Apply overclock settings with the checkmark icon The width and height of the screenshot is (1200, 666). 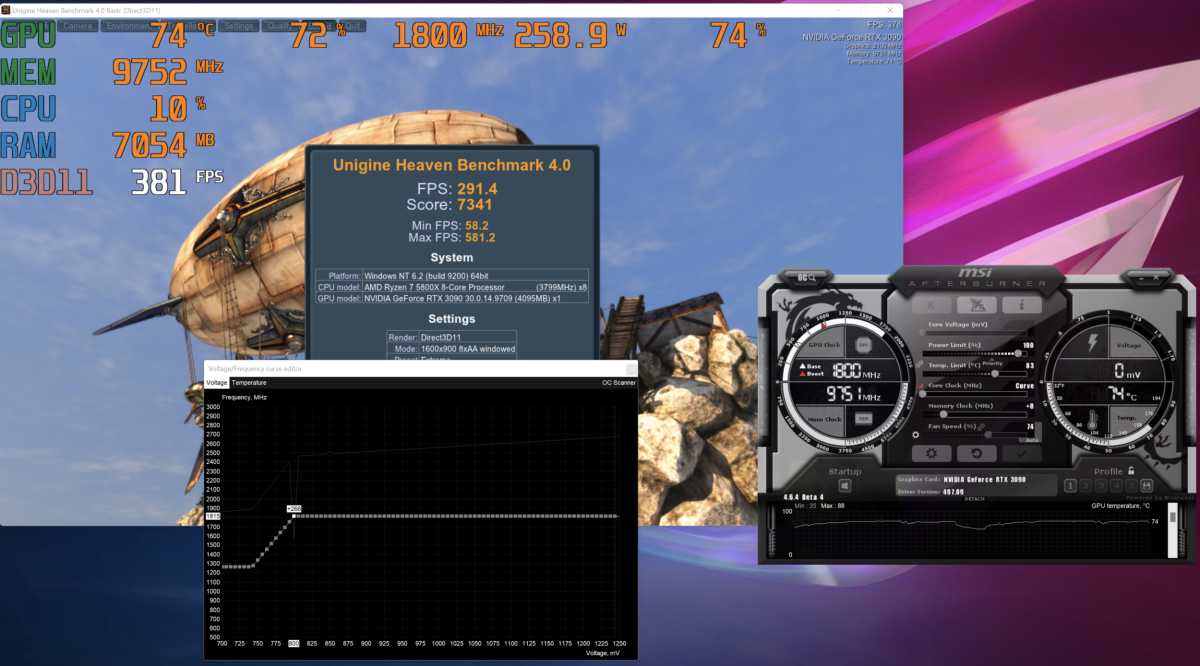[x=1022, y=452]
